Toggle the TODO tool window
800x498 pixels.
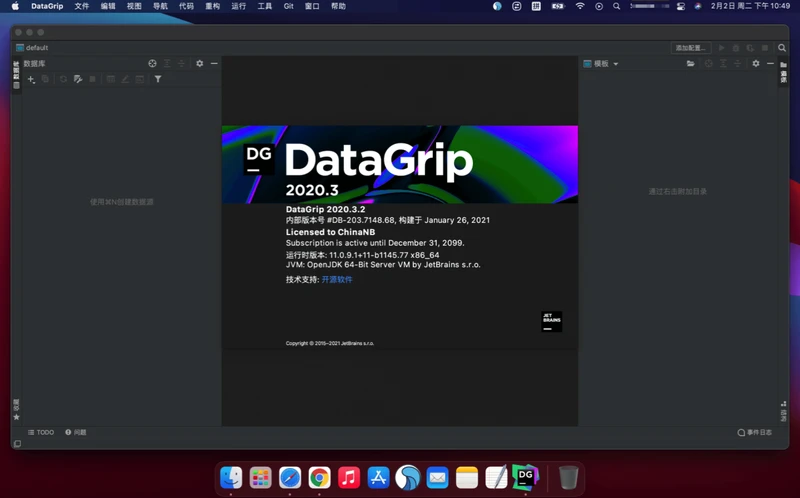point(41,432)
